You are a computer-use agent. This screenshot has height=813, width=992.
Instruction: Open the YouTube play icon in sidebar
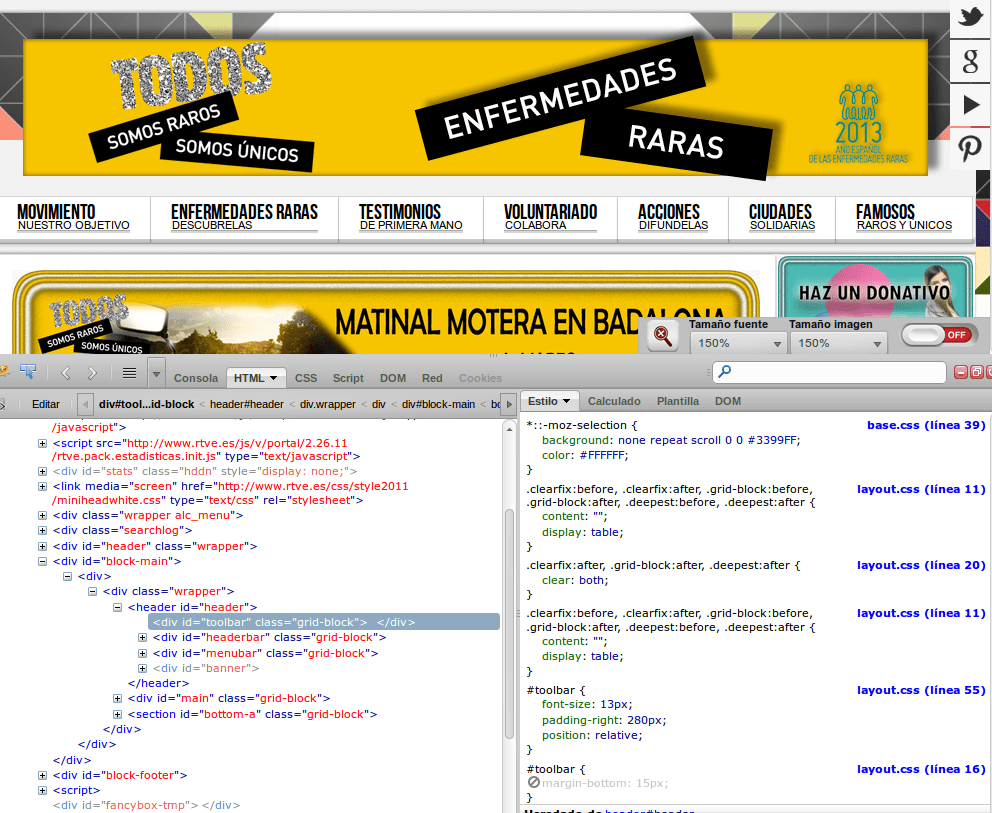click(970, 104)
